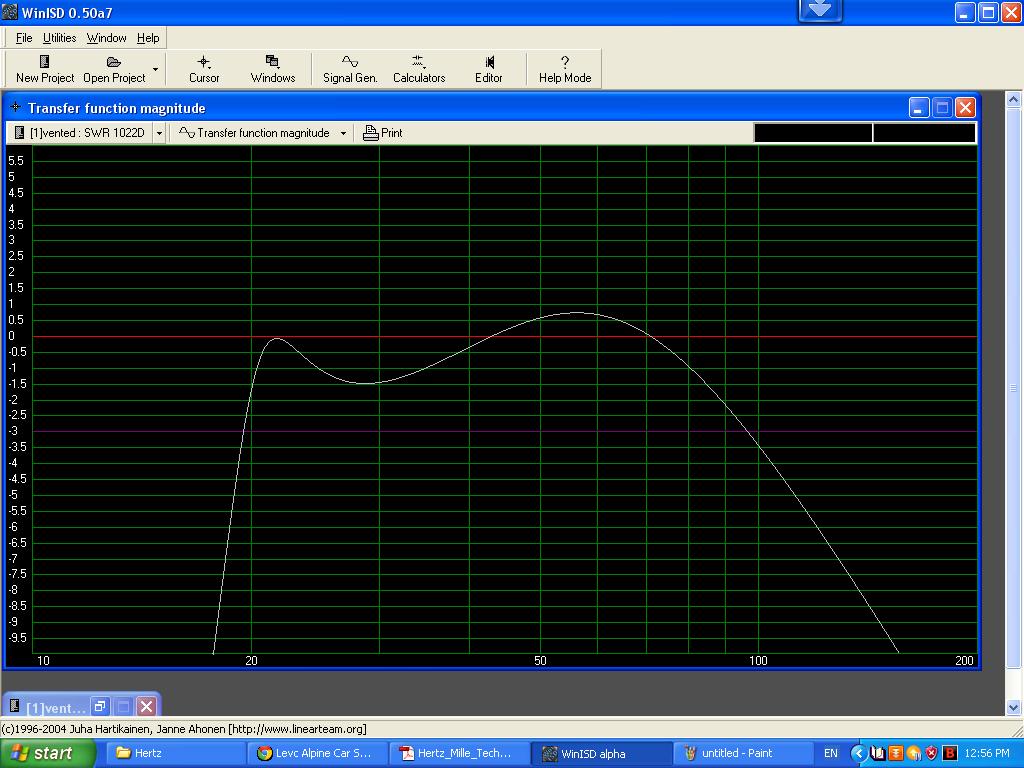Expand the Open Project dropdown arrow

[x=155, y=69]
